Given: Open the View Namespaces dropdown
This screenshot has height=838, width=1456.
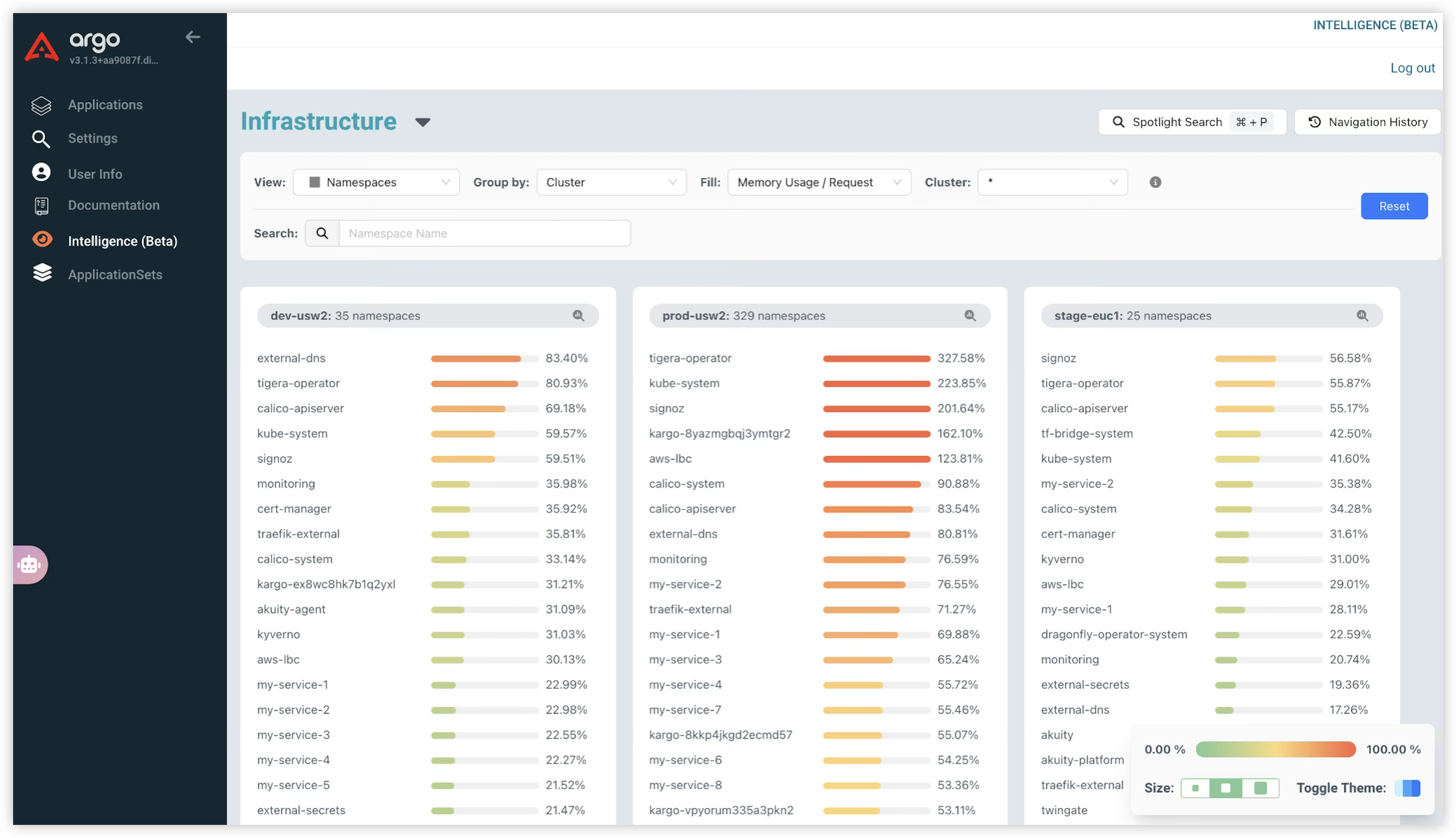Looking at the screenshot, I should [x=376, y=183].
